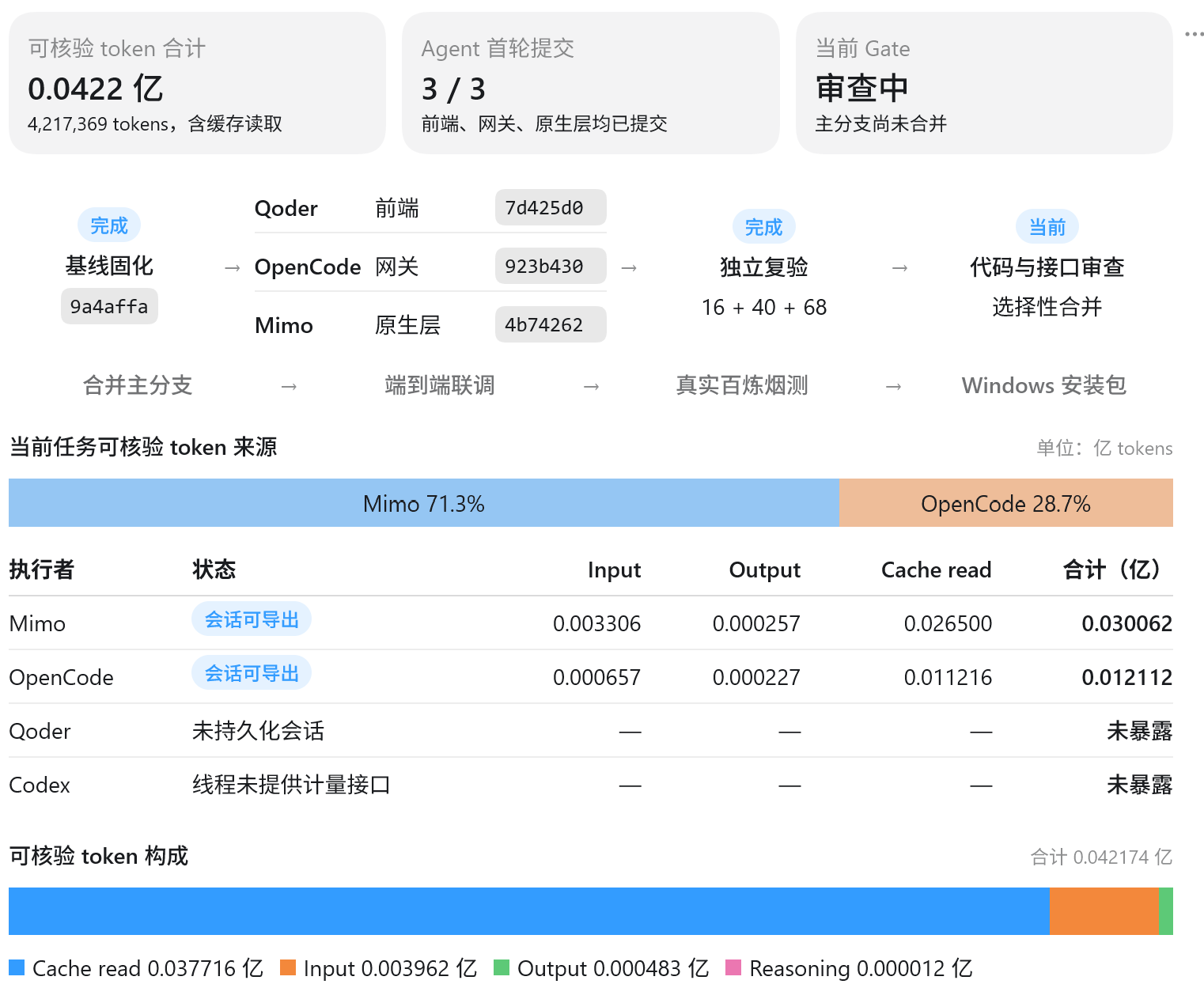
Task: Click the 可核验 token 构成 heading
Action: click(x=99, y=856)
